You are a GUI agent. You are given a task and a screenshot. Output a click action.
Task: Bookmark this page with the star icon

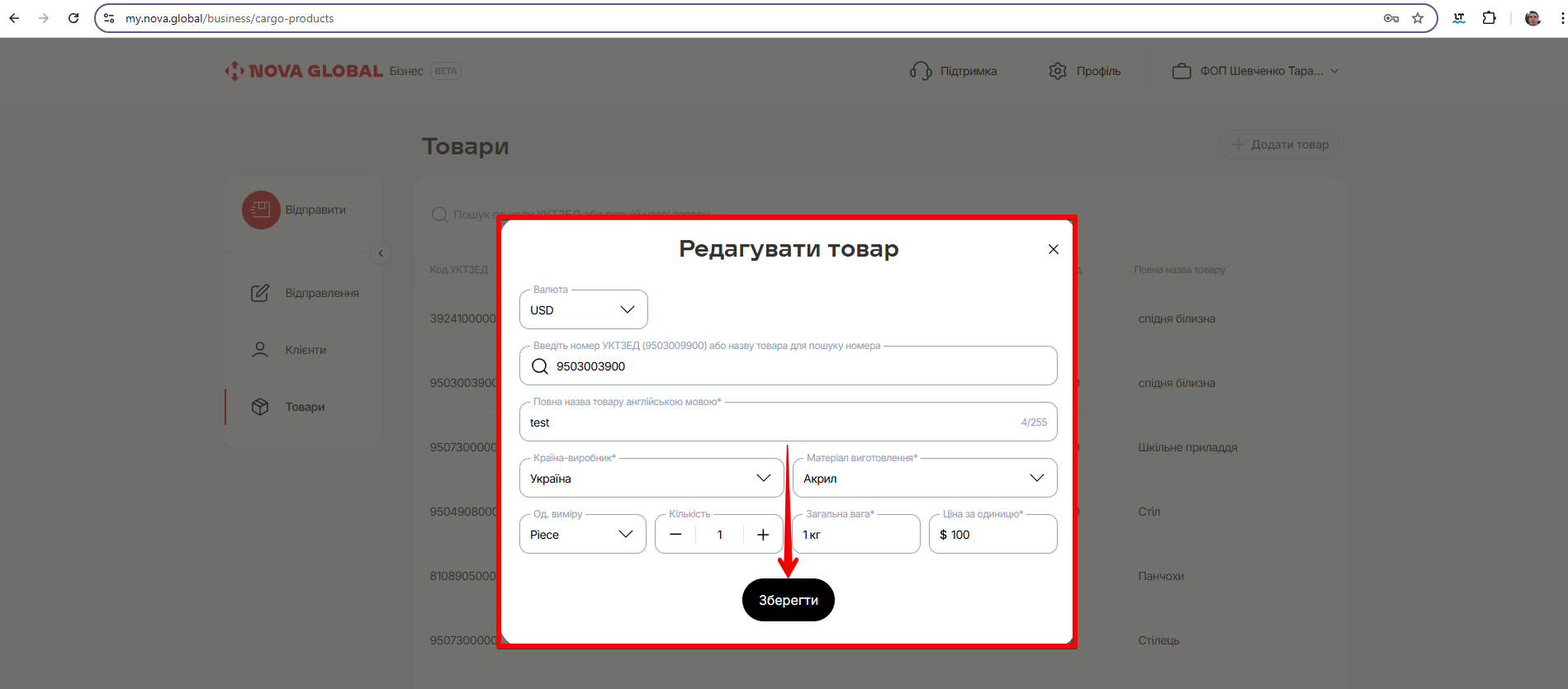1418,18
